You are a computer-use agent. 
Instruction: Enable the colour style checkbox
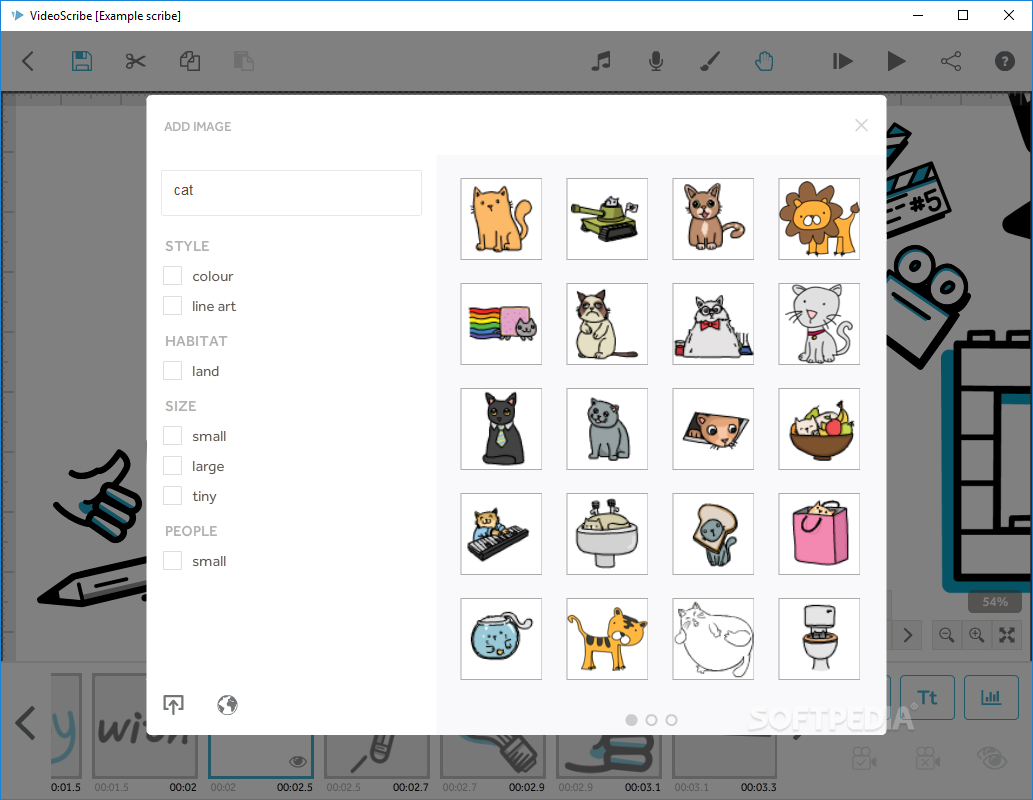(x=173, y=275)
